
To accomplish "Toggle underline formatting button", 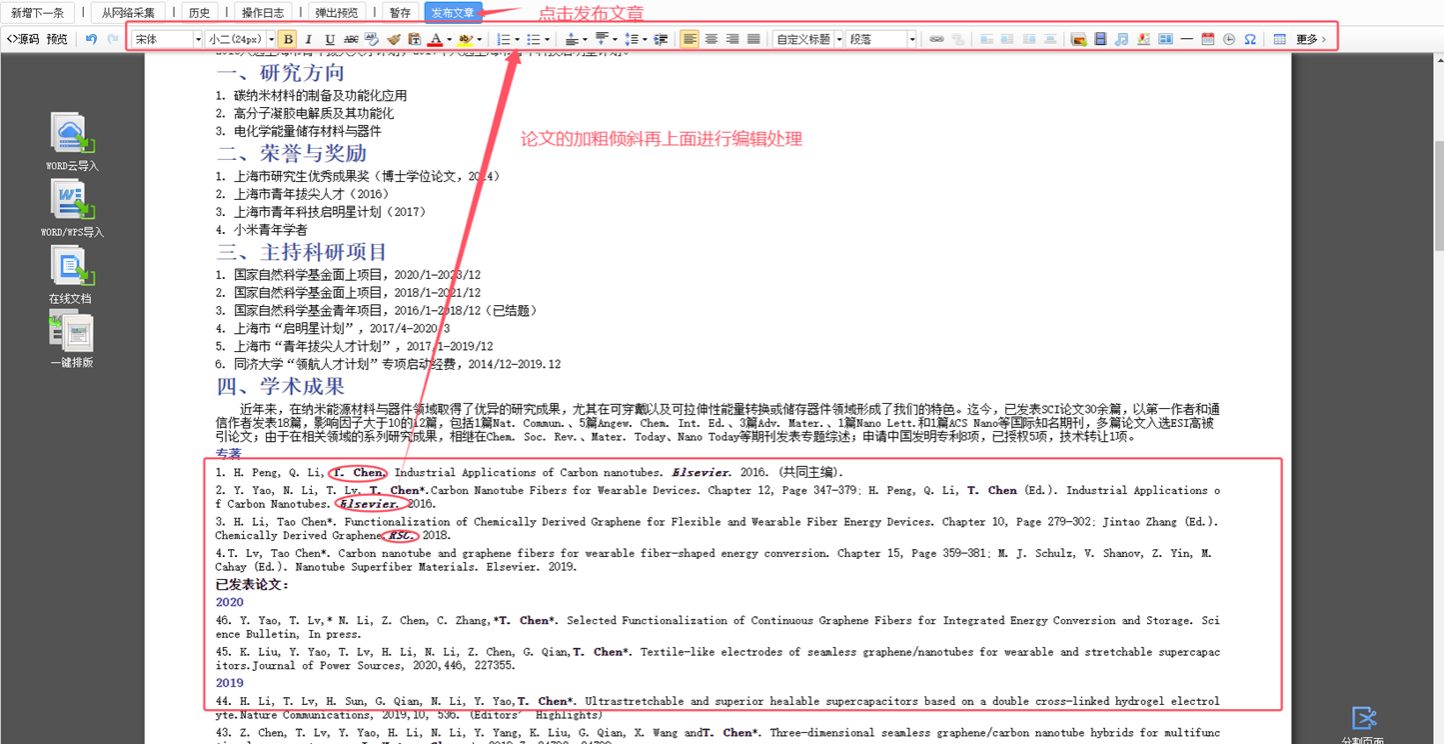I will click(330, 39).
